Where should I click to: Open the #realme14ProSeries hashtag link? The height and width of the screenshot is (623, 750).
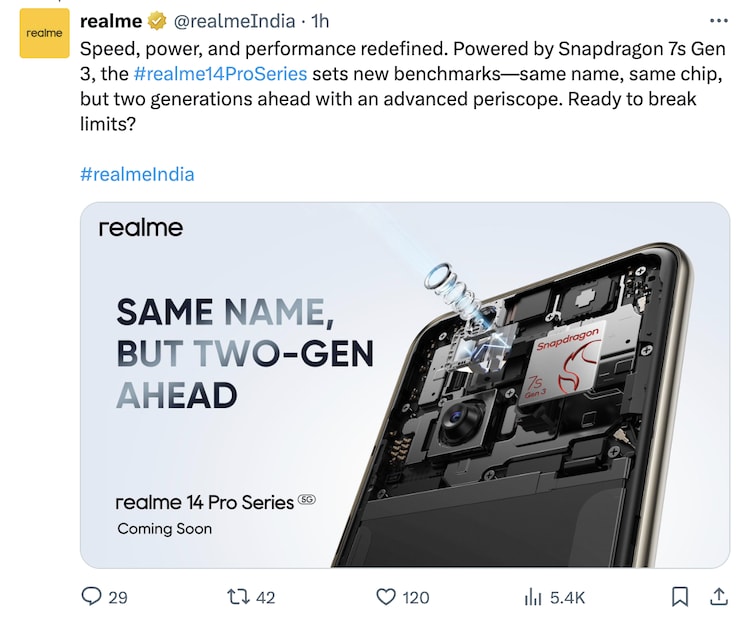pyautogui.click(x=219, y=74)
